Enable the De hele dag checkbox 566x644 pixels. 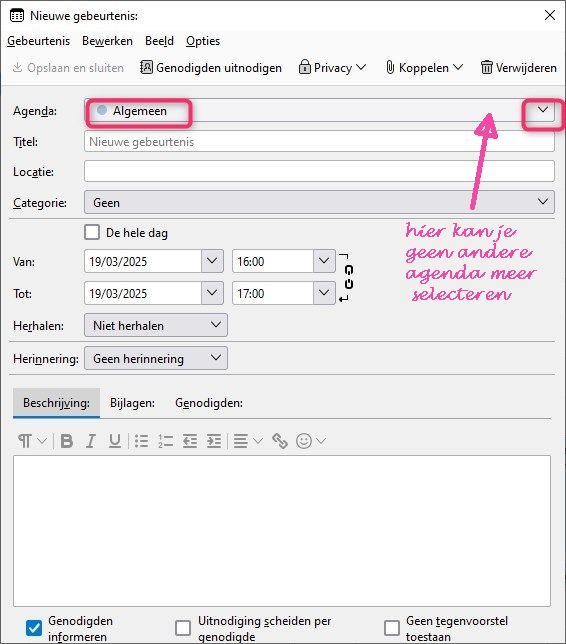point(92,232)
